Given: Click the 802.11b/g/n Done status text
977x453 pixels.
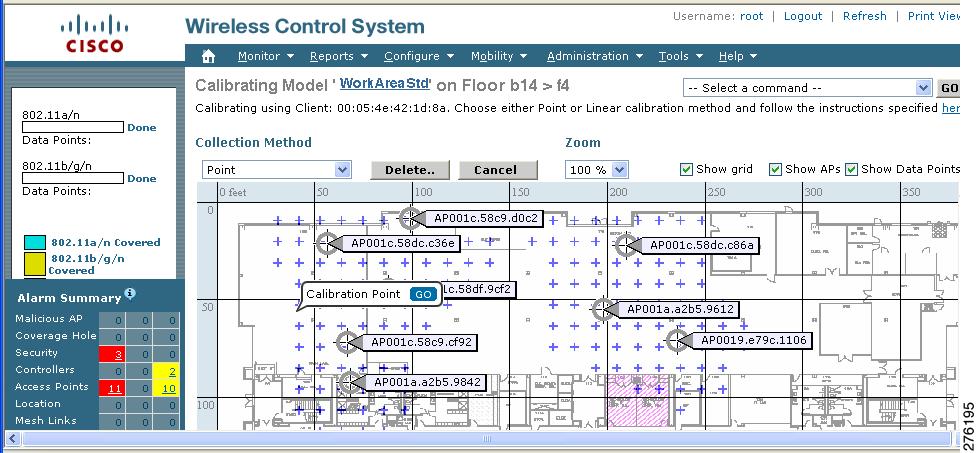Looking at the screenshot, I should point(141,178).
